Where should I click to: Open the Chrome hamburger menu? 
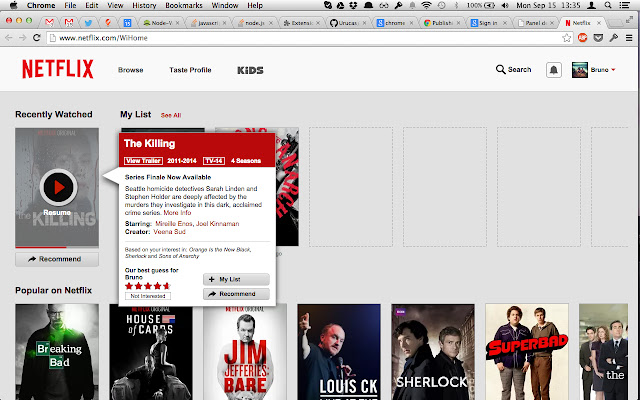[629, 38]
